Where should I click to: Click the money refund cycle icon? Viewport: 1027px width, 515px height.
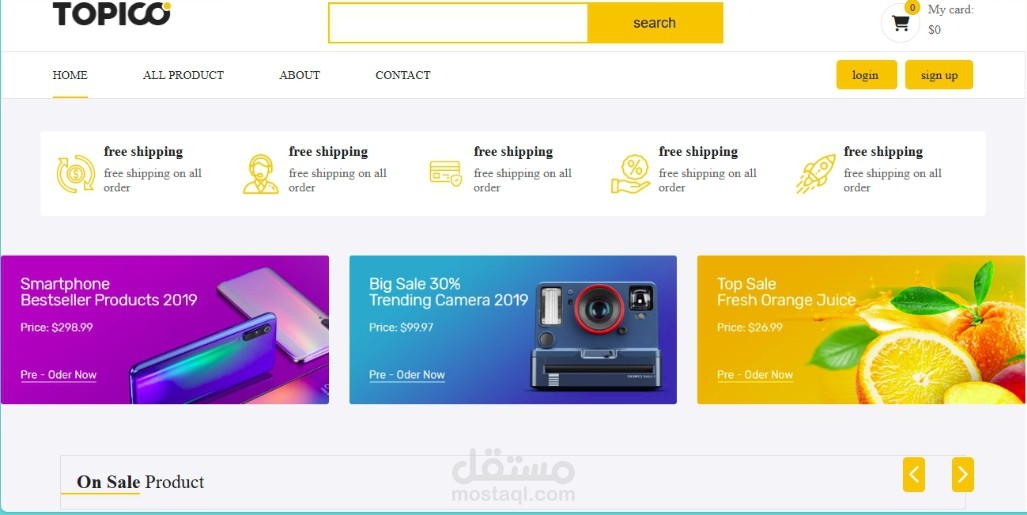[76, 174]
